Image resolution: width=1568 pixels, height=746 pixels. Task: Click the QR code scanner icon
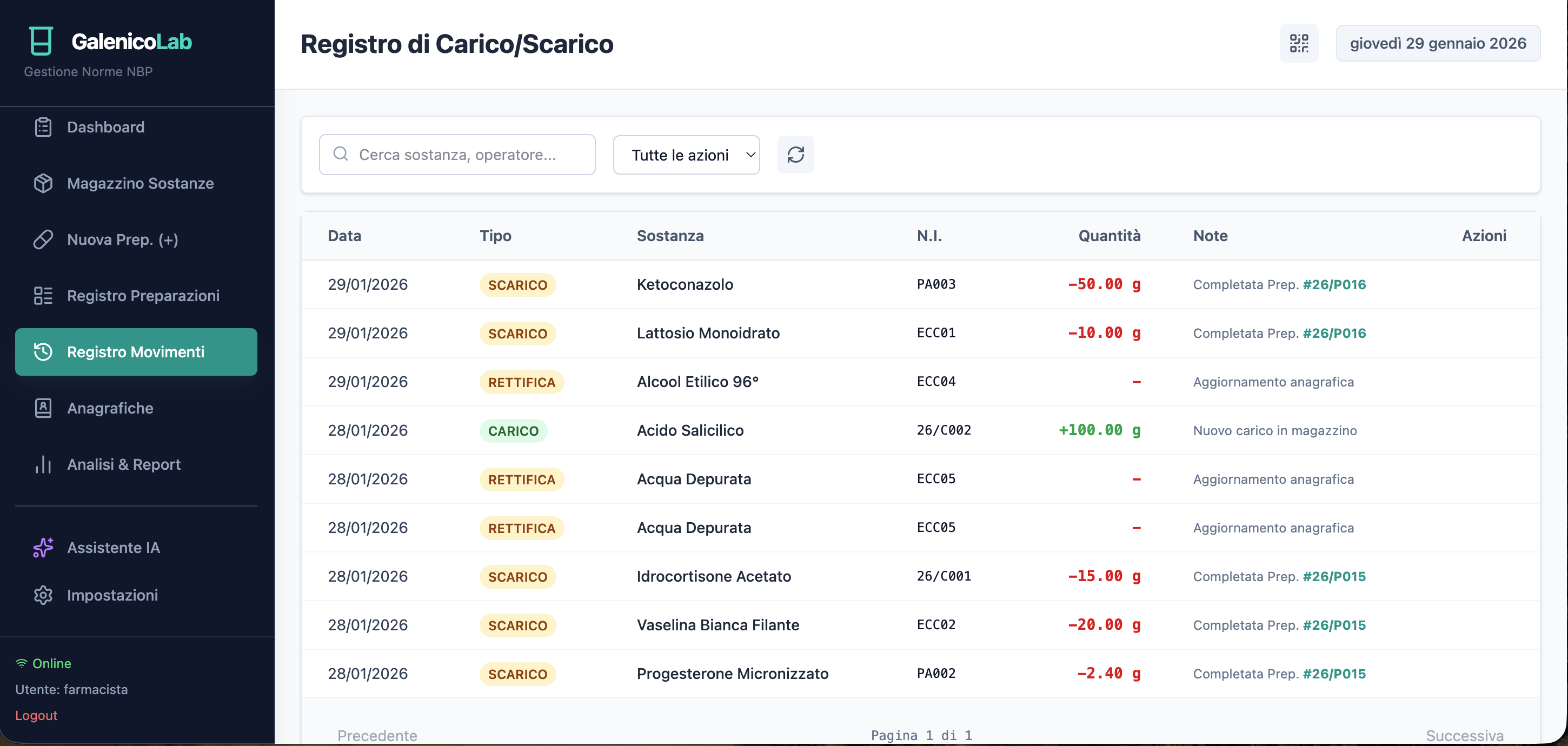[1298, 43]
